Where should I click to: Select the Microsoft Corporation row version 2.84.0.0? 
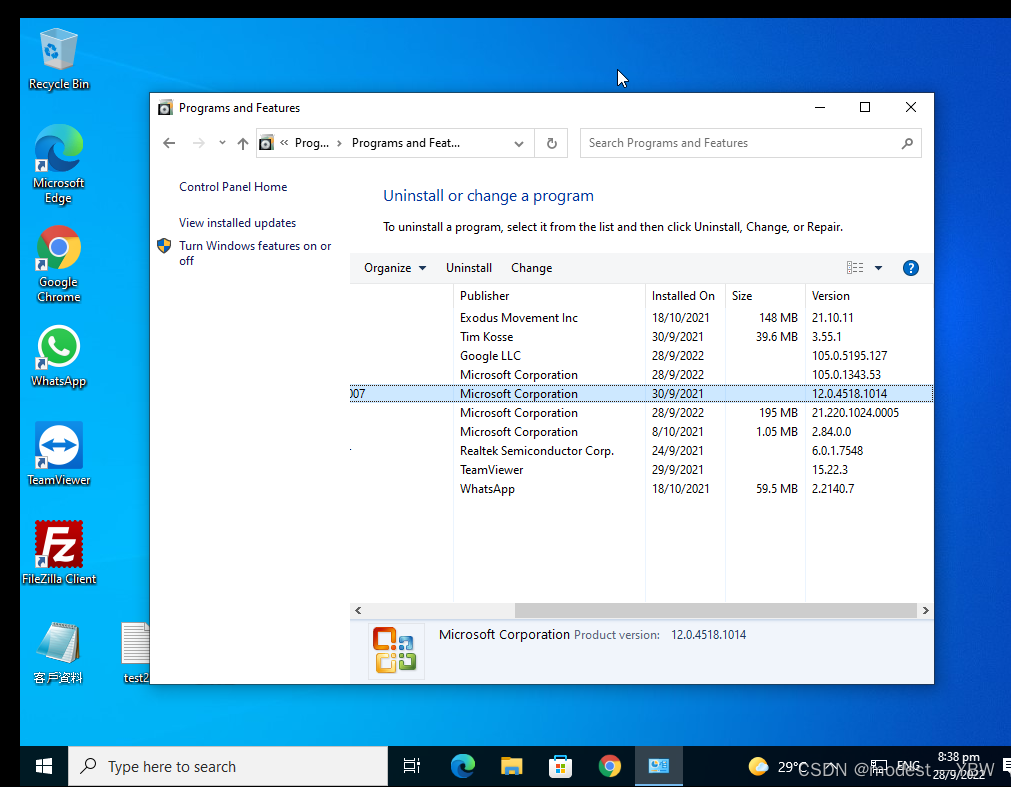click(x=642, y=432)
